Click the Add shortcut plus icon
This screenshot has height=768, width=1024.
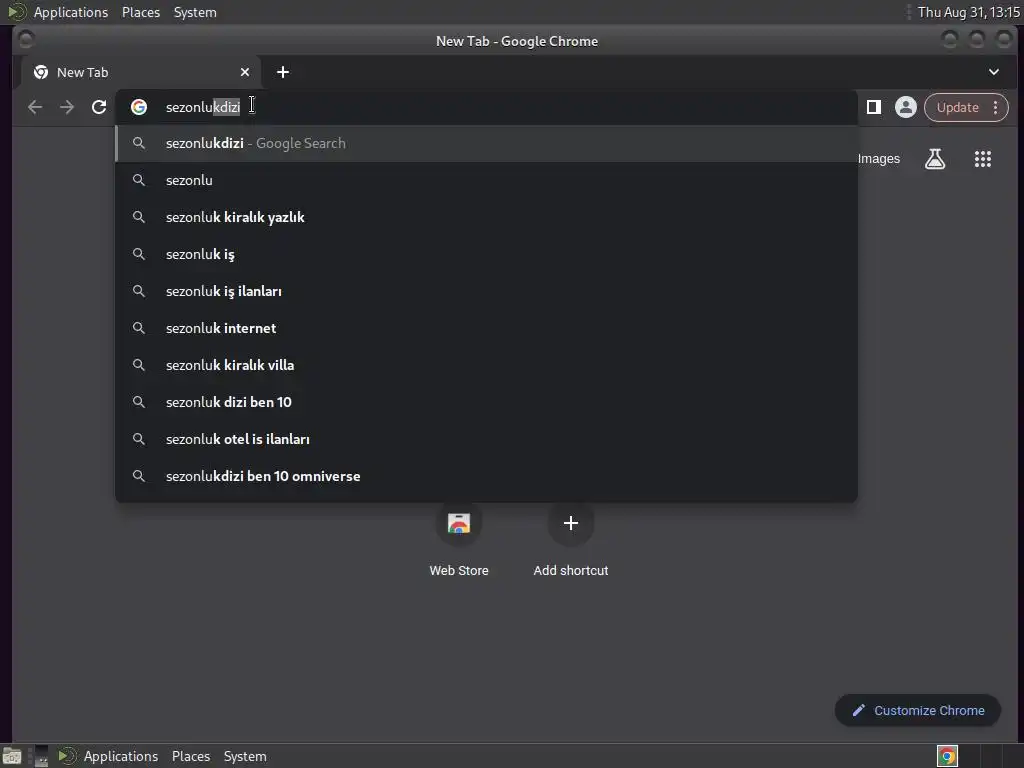click(571, 523)
